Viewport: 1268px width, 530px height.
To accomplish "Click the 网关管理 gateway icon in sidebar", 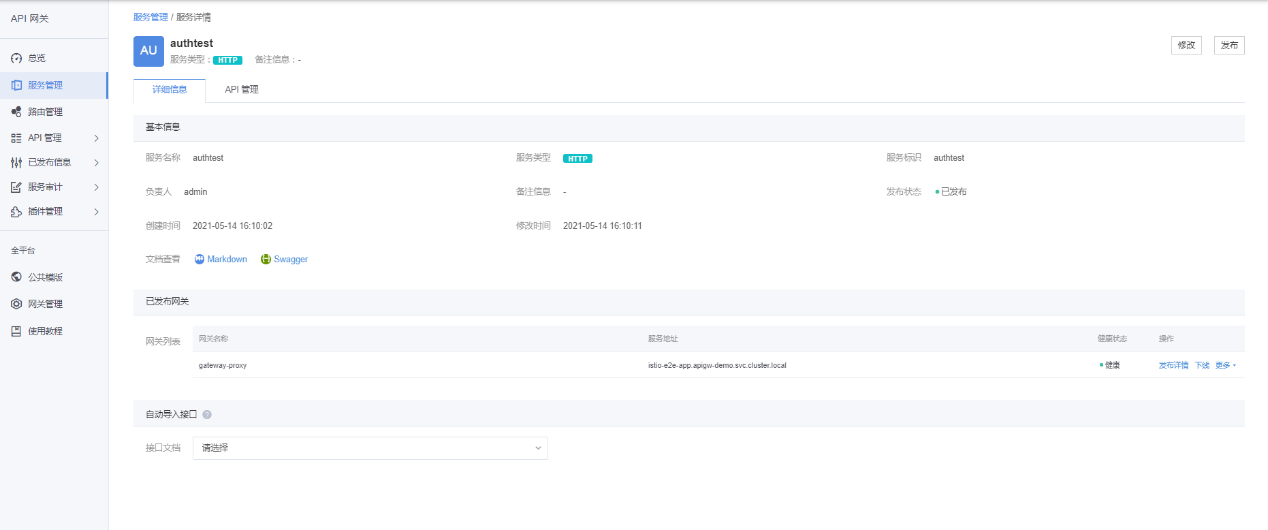I will tap(16, 304).
